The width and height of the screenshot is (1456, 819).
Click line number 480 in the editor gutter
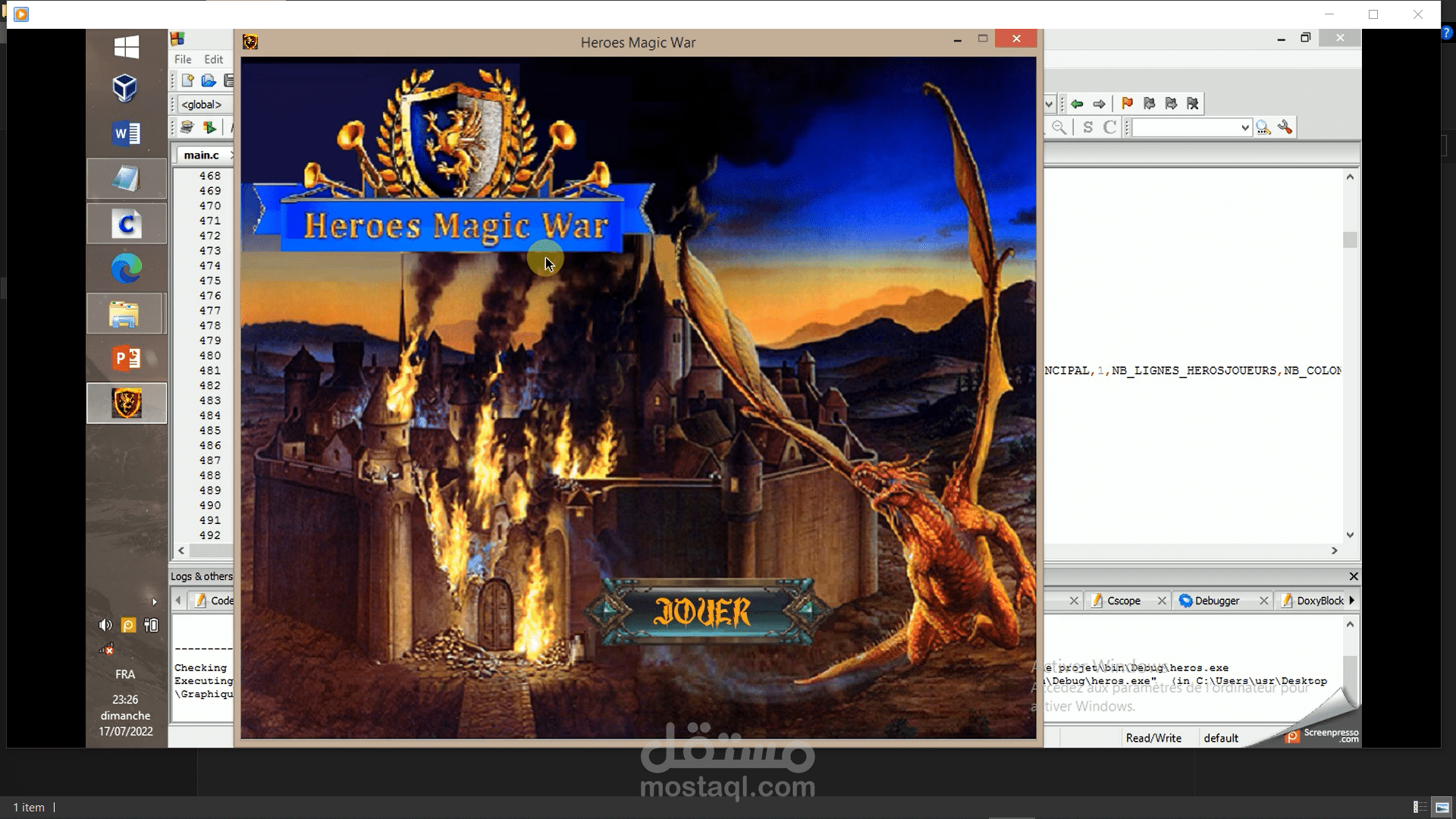point(210,356)
